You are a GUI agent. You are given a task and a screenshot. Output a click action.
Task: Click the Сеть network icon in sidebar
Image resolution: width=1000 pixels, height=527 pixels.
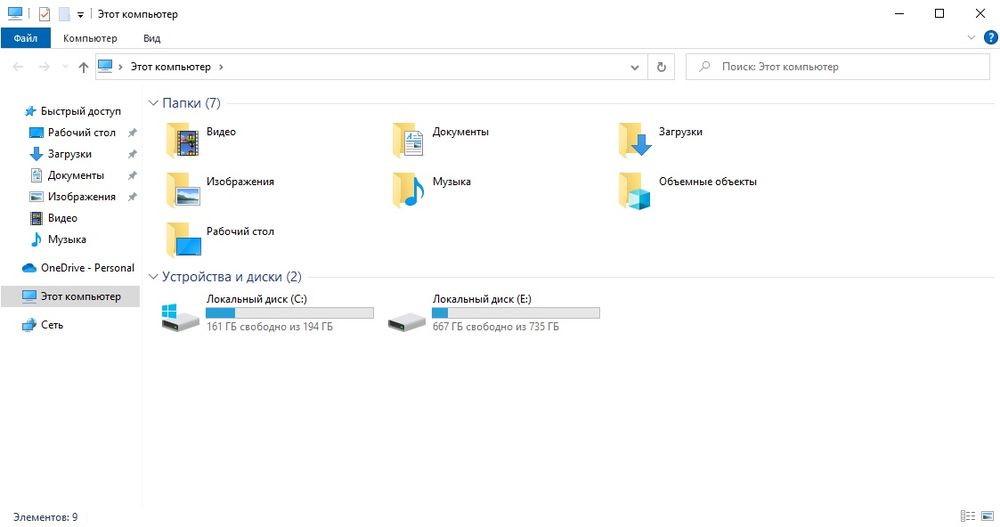coord(29,325)
